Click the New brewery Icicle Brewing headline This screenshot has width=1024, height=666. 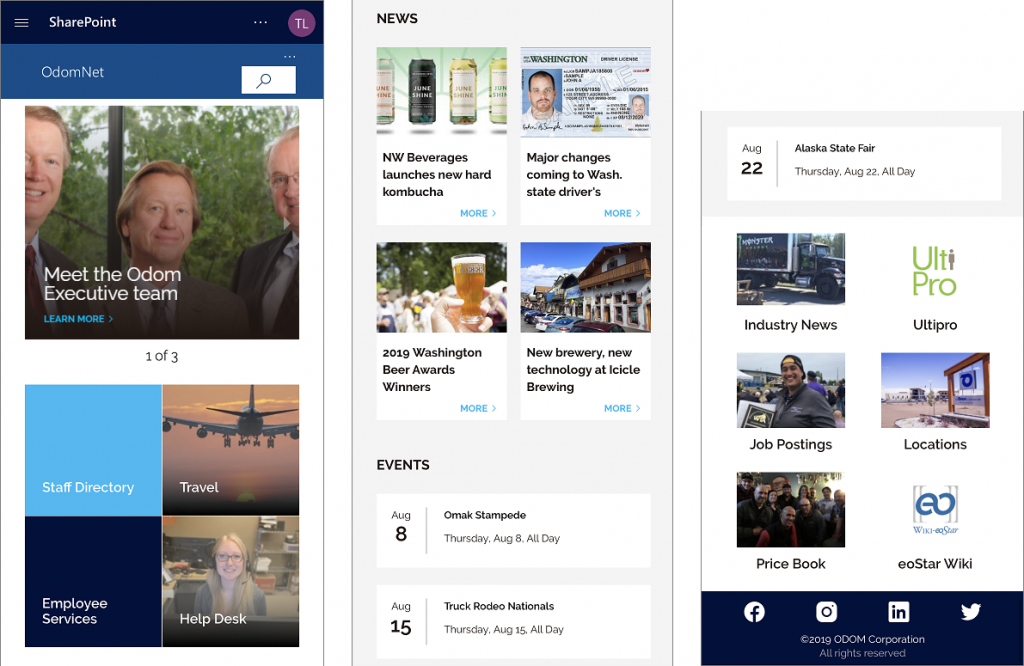583,370
